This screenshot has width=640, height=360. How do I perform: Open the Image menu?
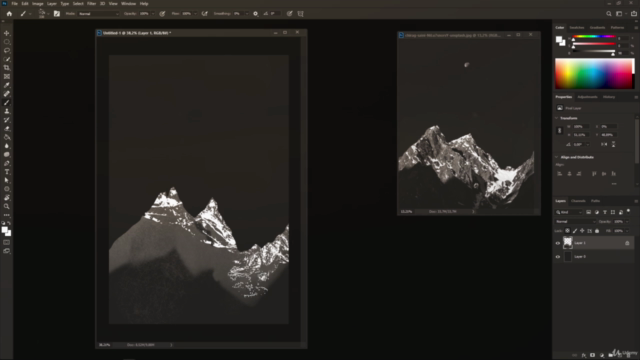tap(38, 4)
